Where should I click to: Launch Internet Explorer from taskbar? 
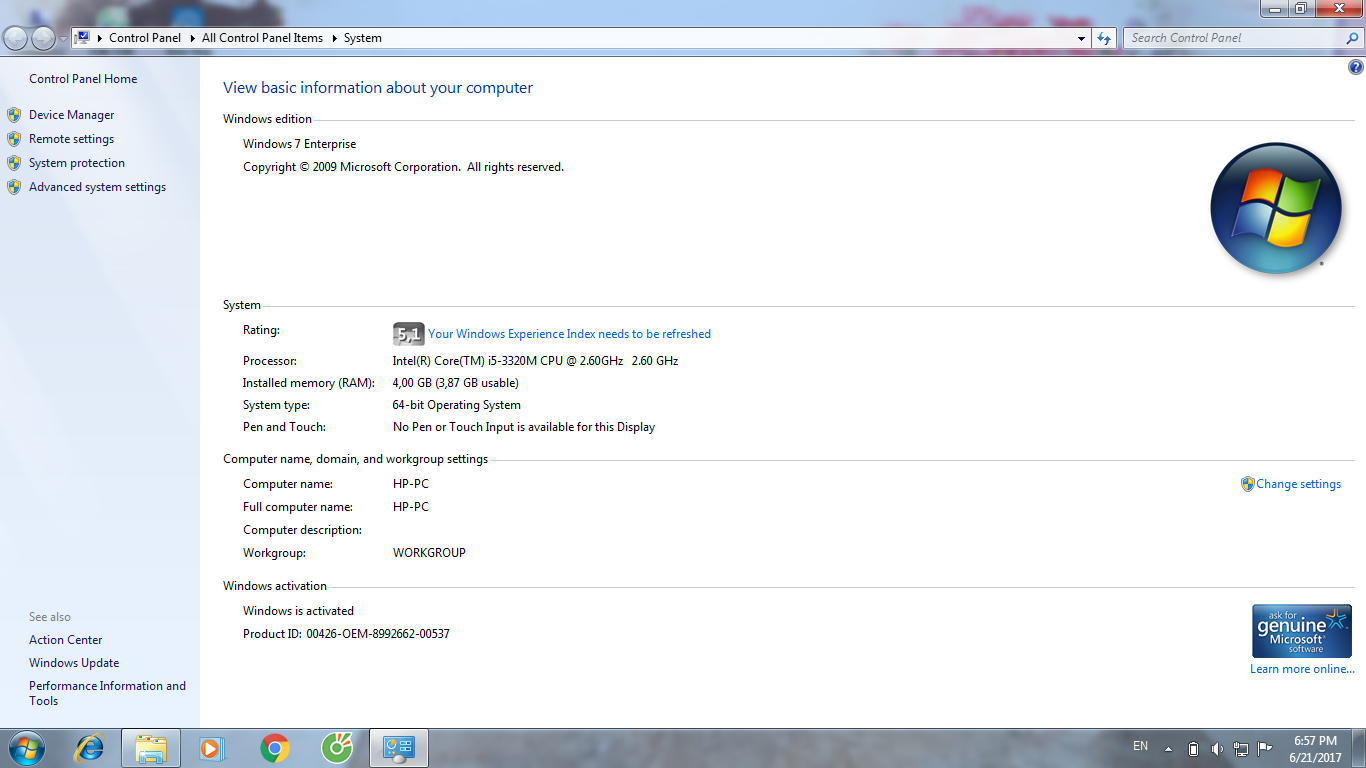click(x=90, y=748)
